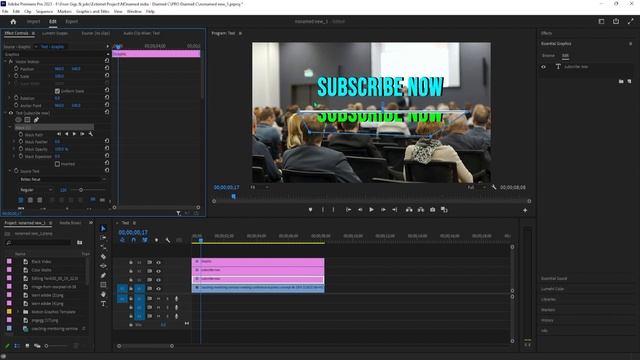Viewport: 640px width, 360px height.
Task: Click the Extract button
Action: coord(421,210)
